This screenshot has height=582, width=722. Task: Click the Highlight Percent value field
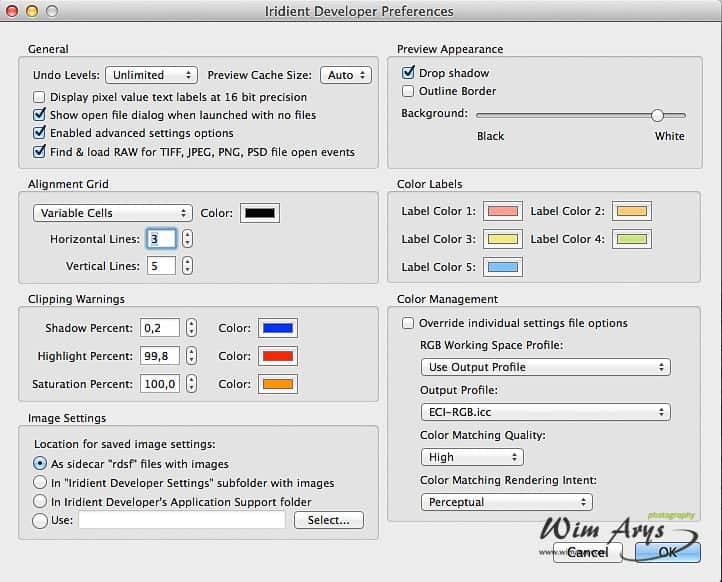160,356
